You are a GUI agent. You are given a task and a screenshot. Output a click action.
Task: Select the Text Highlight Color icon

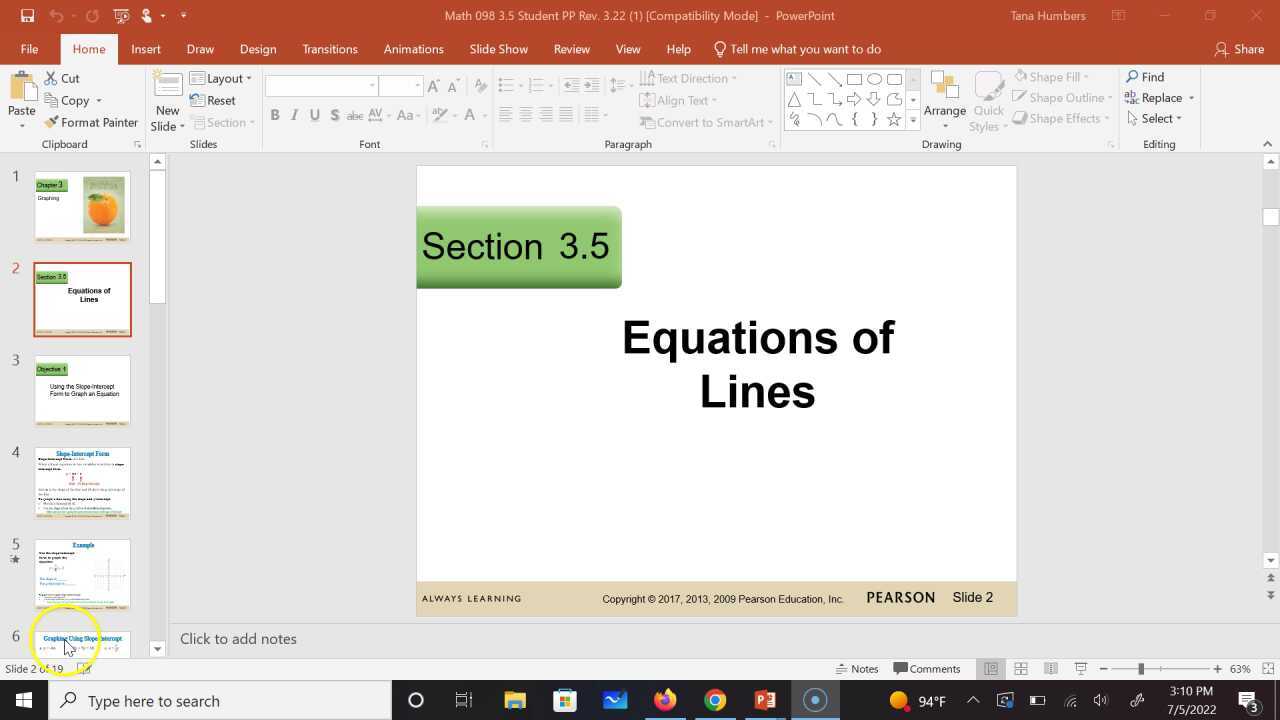click(x=440, y=115)
